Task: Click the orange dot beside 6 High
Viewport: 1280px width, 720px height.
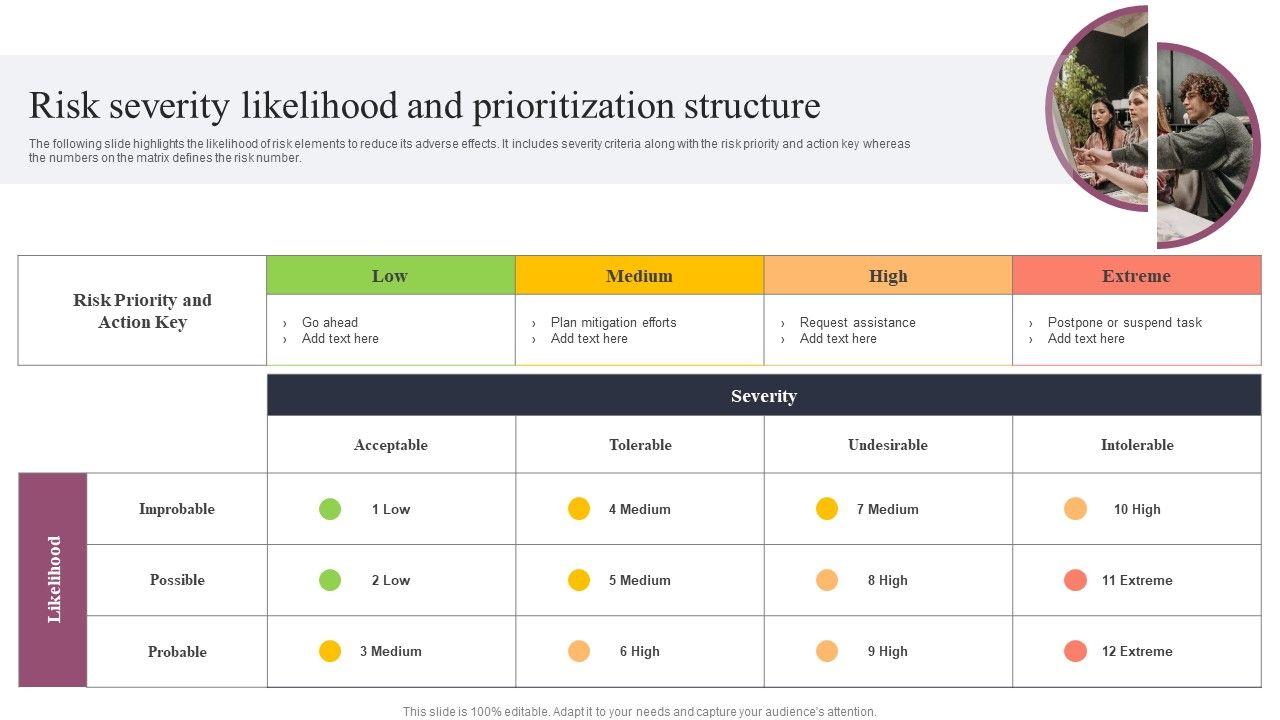Action: tap(579, 651)
